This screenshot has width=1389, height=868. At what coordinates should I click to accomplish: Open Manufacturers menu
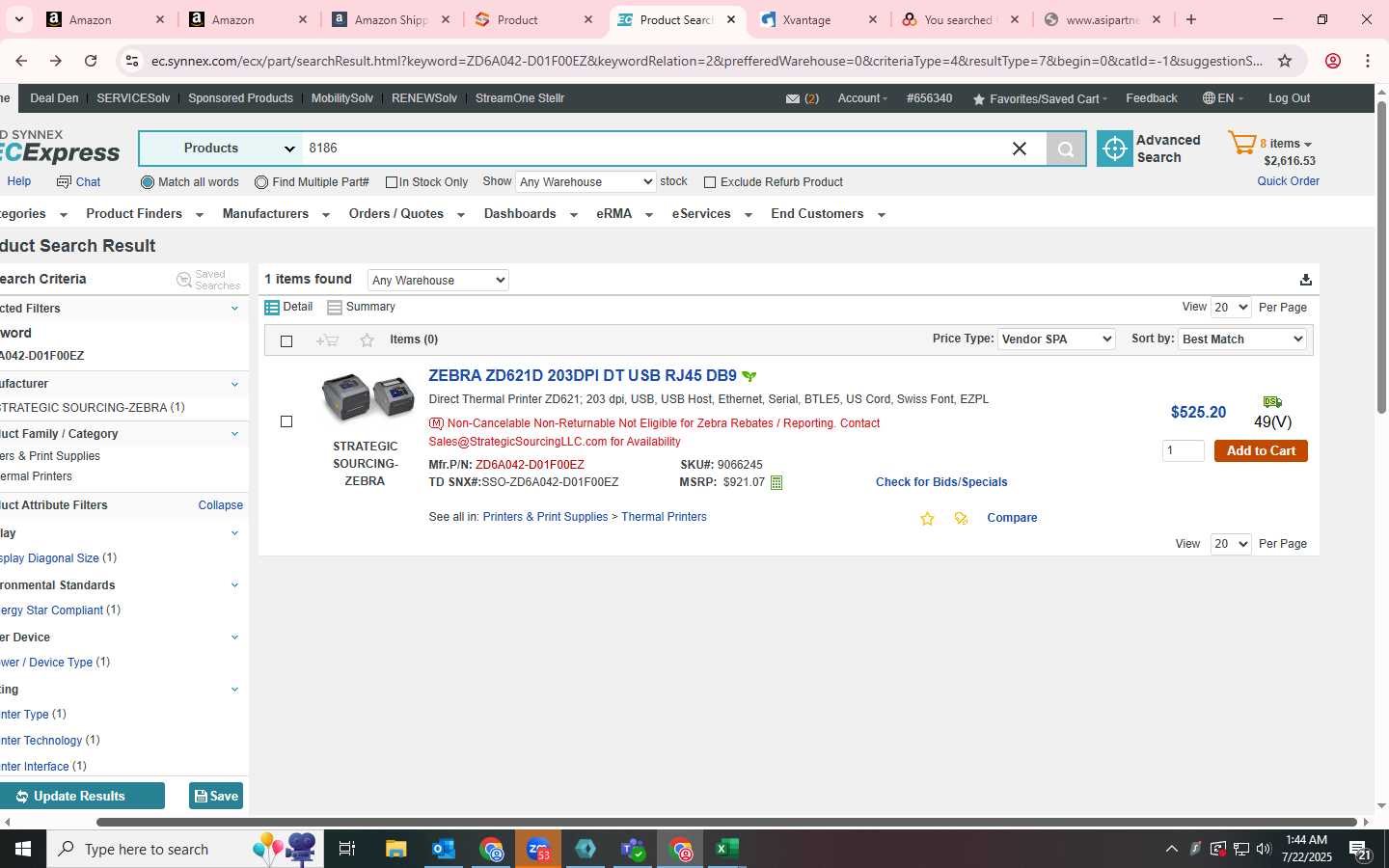coord(276,214)
